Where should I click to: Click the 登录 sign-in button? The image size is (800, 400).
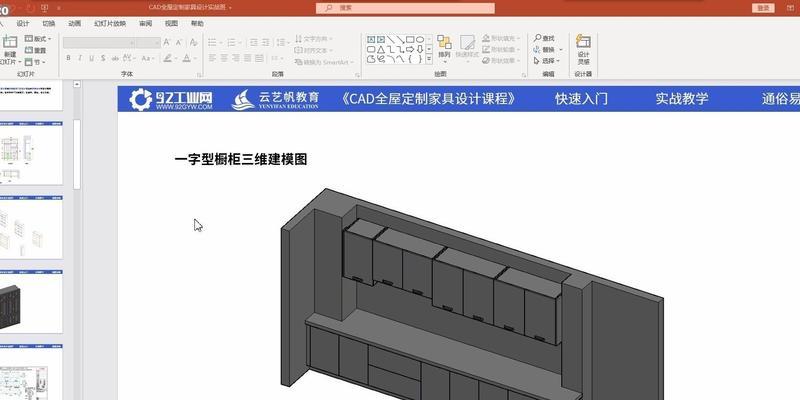763,8
